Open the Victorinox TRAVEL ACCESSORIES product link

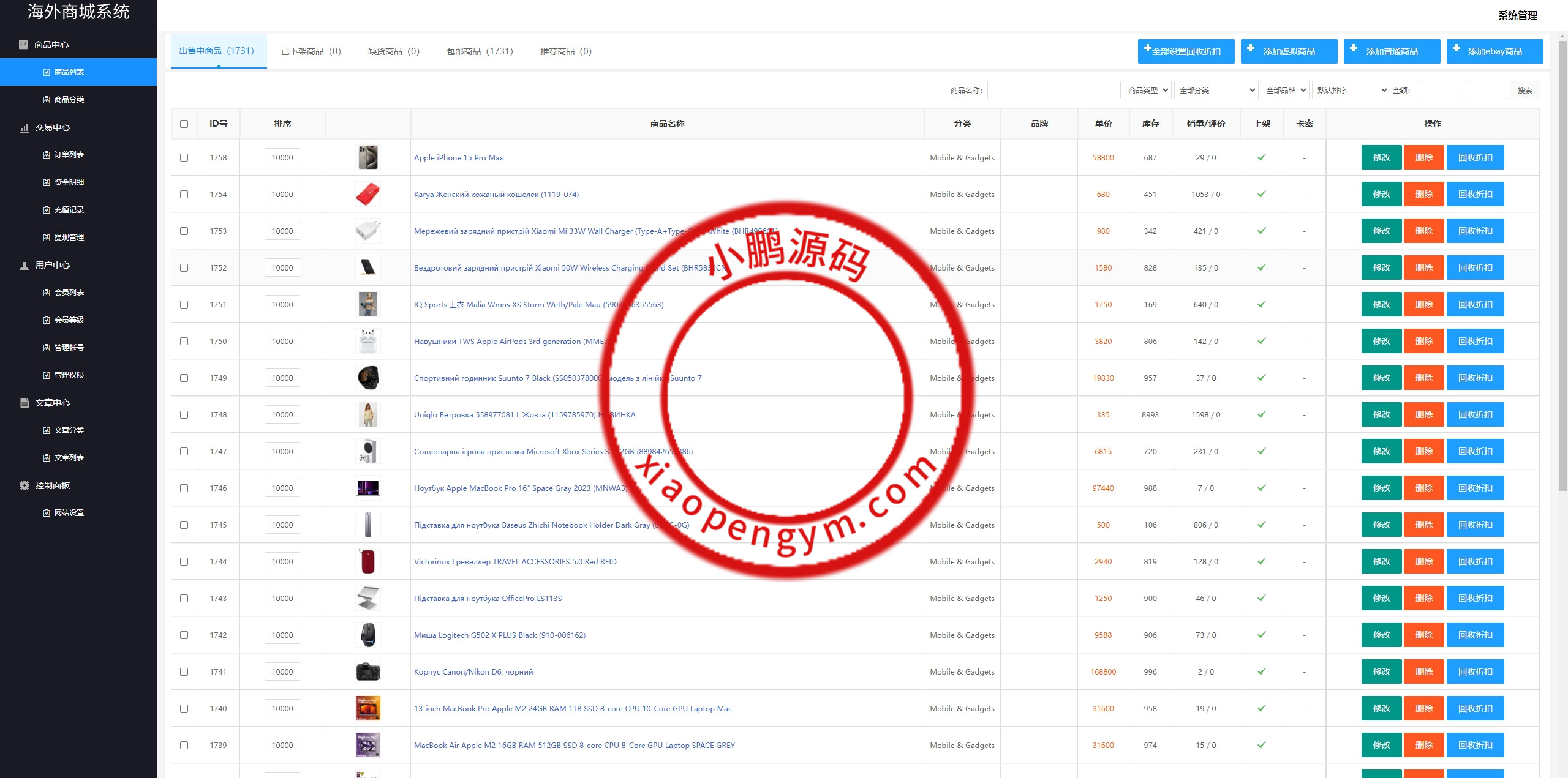[515, 562]
